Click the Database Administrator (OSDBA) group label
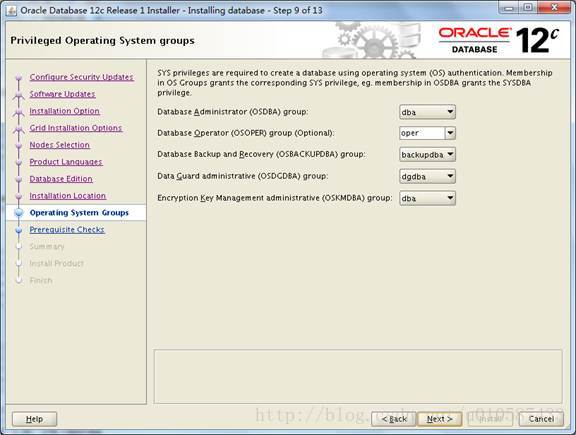Screen dimensions: 576x435 (x=233, y=112)
